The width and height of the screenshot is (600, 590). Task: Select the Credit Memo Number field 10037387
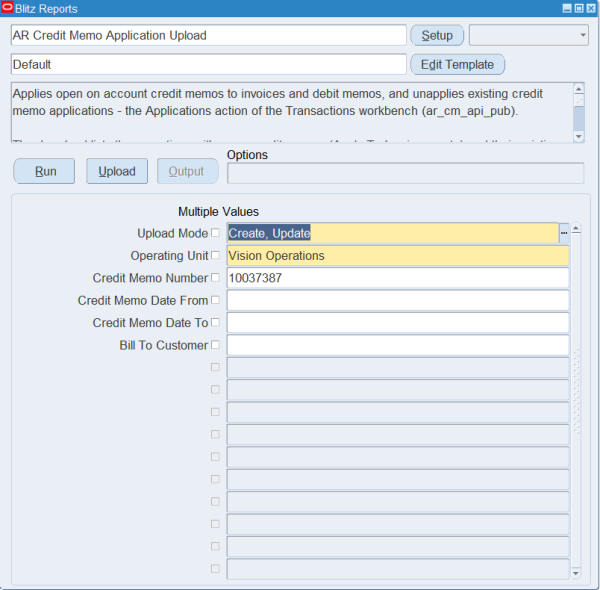pos(398,278)
